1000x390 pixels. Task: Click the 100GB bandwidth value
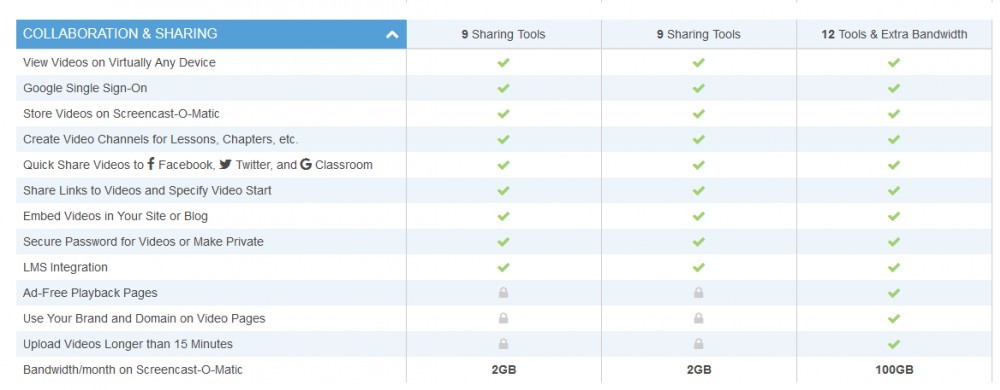(x=894, y=370)
